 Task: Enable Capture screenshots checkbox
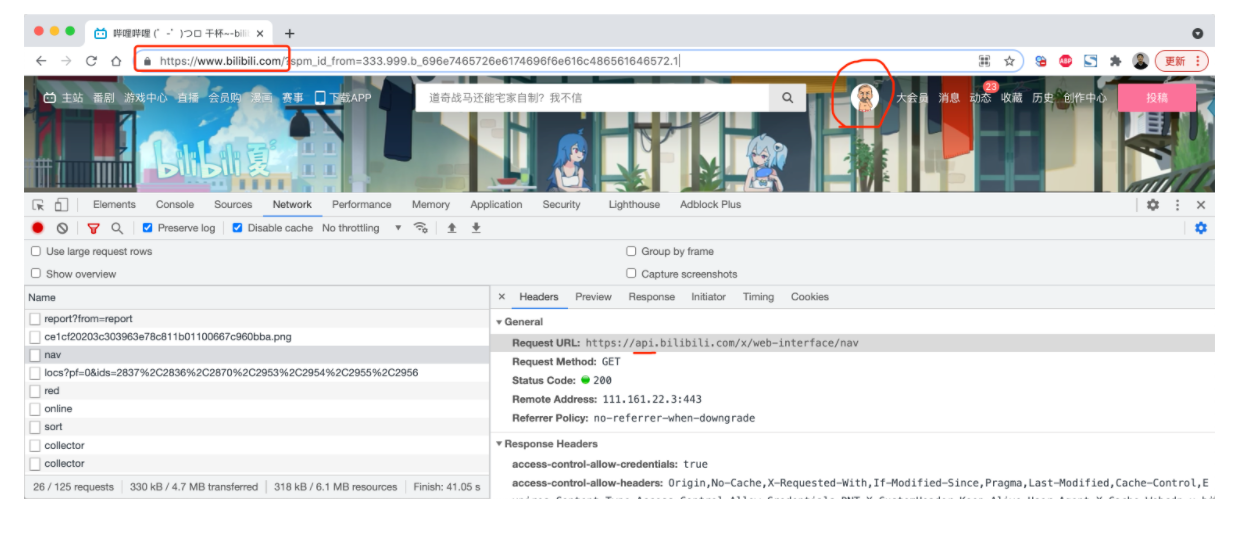[631, 273]
